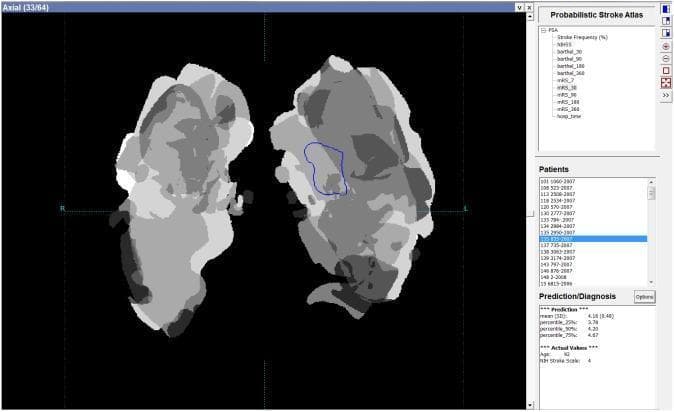Click the Axial slice scrollbar down arrow
The height and width of the screenshot is (412, 674).
530,405
